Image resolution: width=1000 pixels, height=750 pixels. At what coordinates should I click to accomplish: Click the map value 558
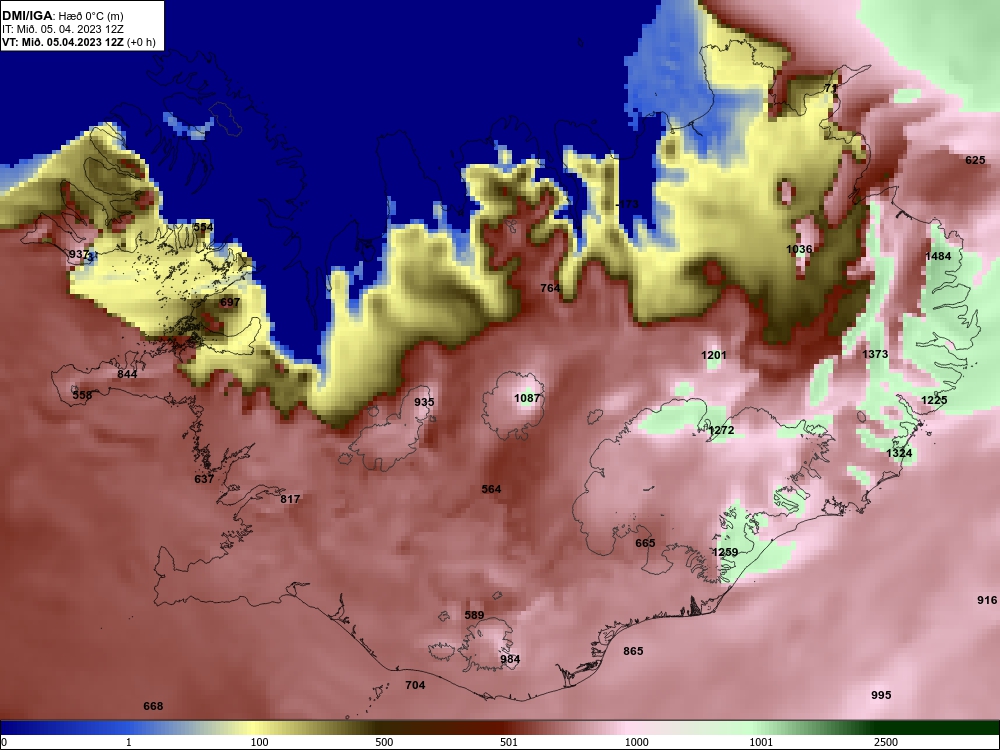coord(82,395)
